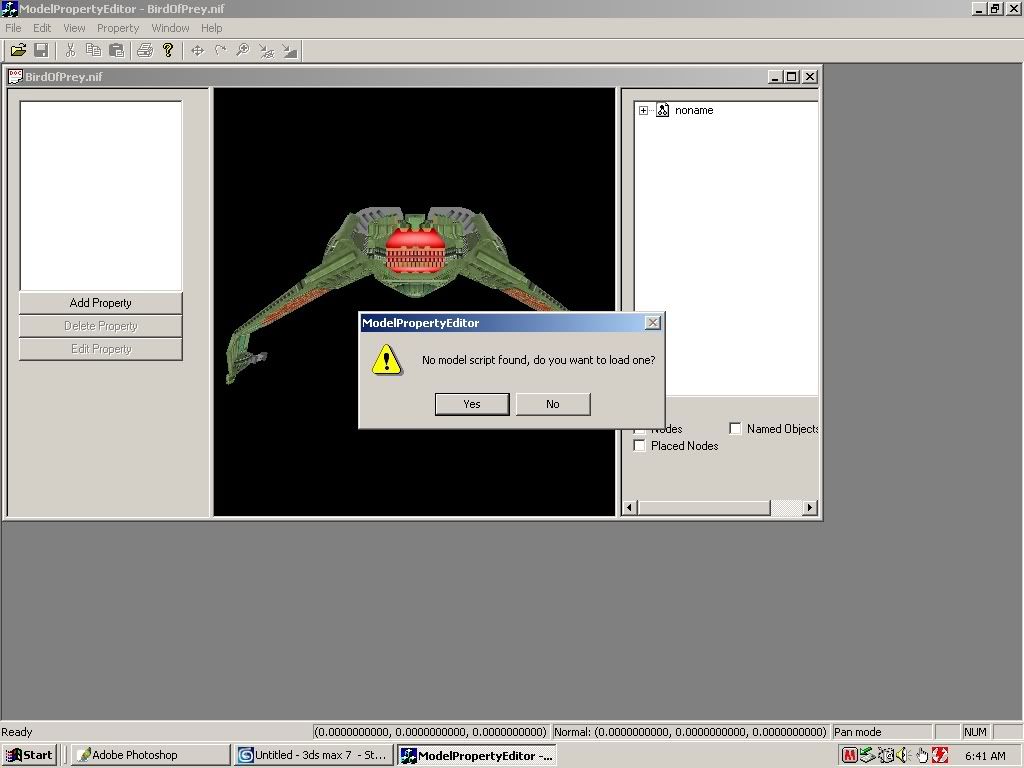Toggle the Placed Nodes checkbox

tap(639, 445)
